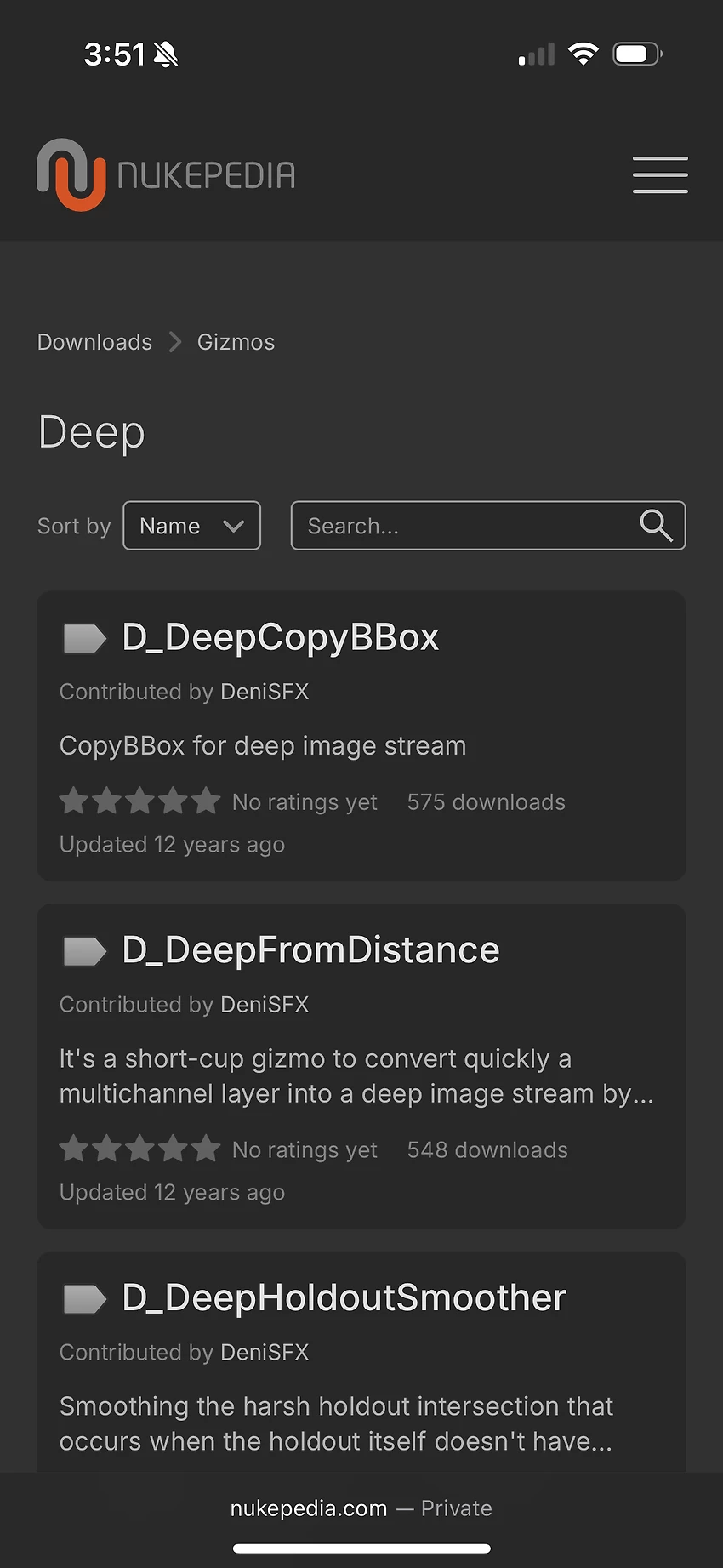Click the gizmo tag icon beside D_DeepCopyBBox

(84, 638)
